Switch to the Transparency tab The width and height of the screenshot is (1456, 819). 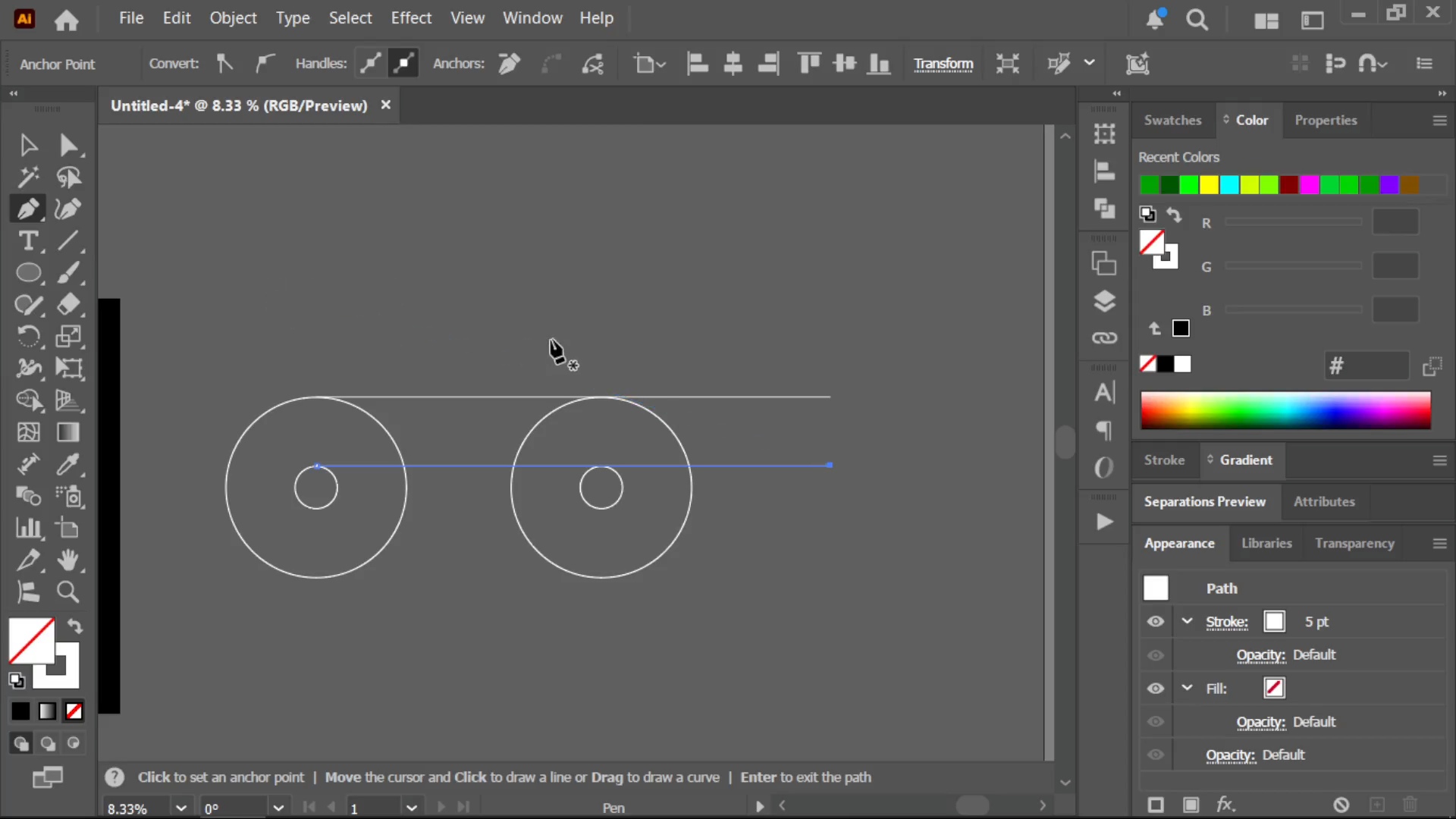click(1354, 544)
